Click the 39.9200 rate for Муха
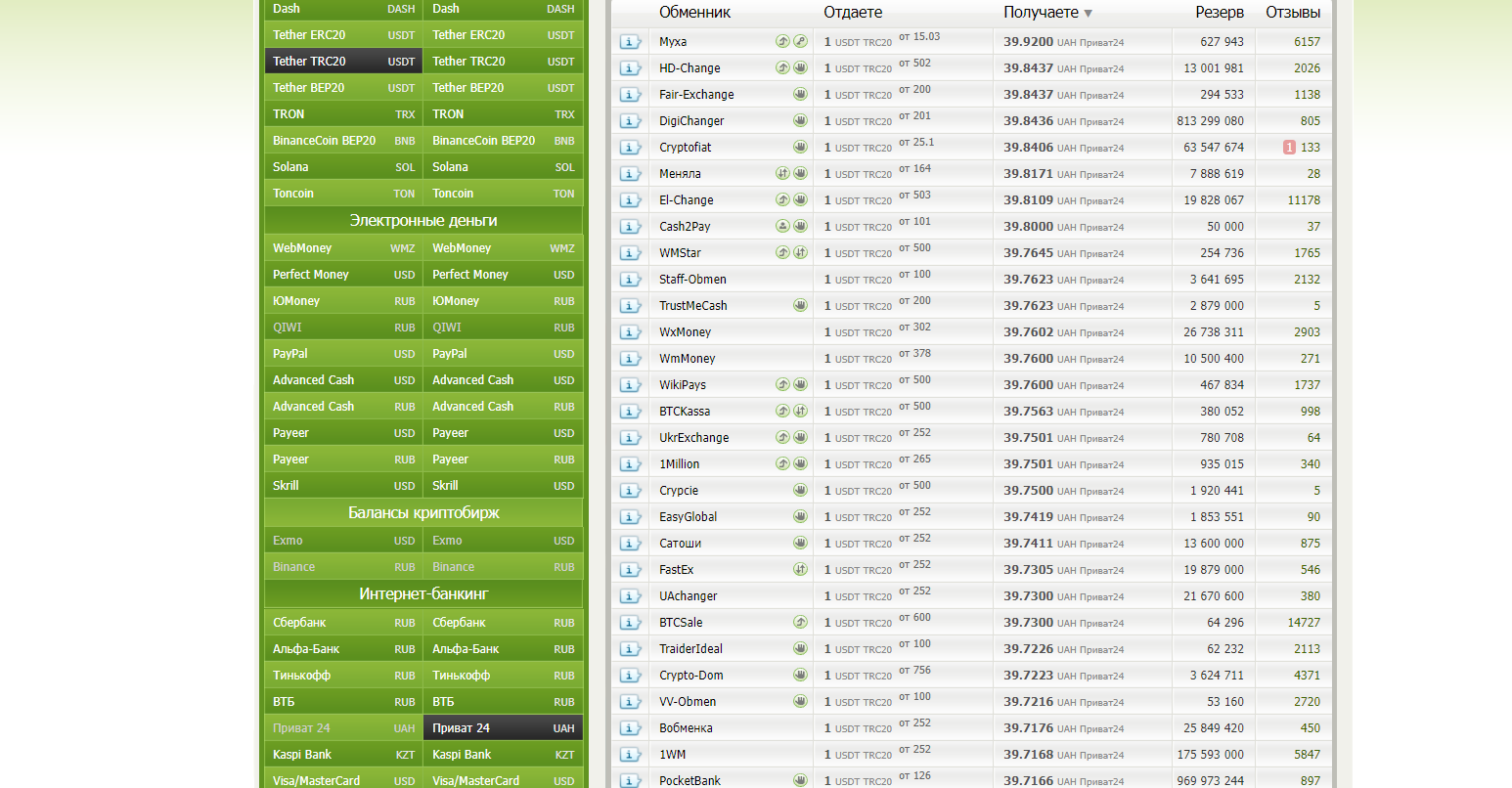The height and width of the screenshot is (788, 1512). pyautogui.click(x=1028, y=42)
